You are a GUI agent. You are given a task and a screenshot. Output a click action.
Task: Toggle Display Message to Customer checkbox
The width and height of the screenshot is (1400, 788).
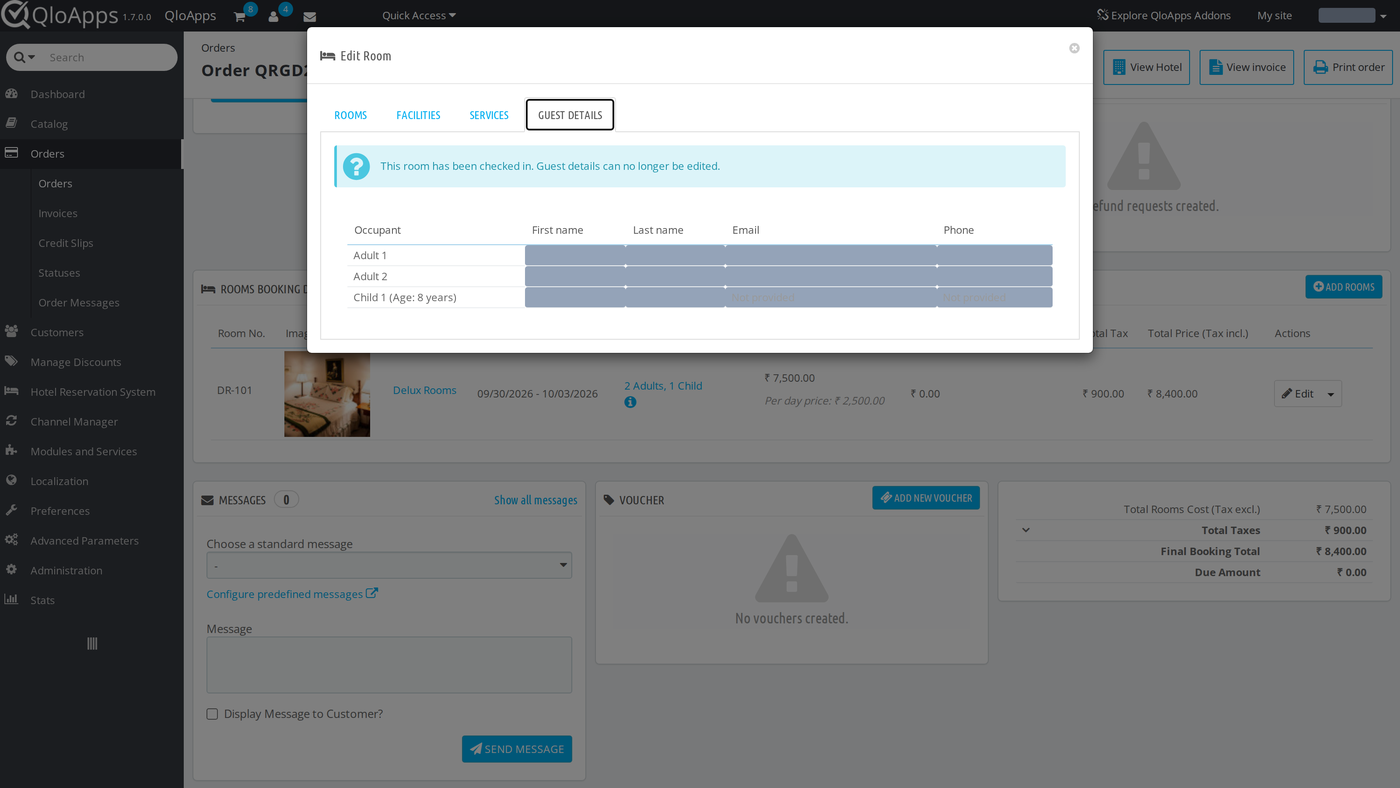[x=212, y=714]
